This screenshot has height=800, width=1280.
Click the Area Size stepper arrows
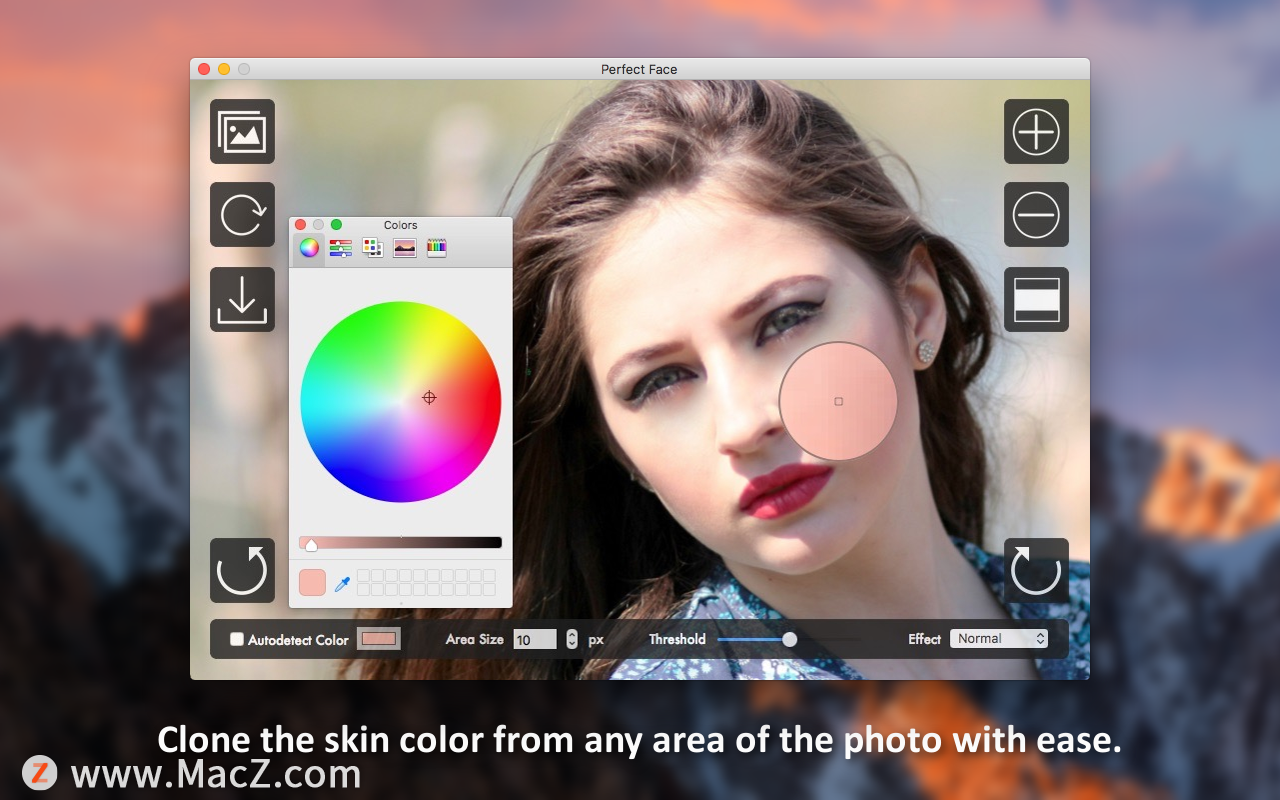572,639
